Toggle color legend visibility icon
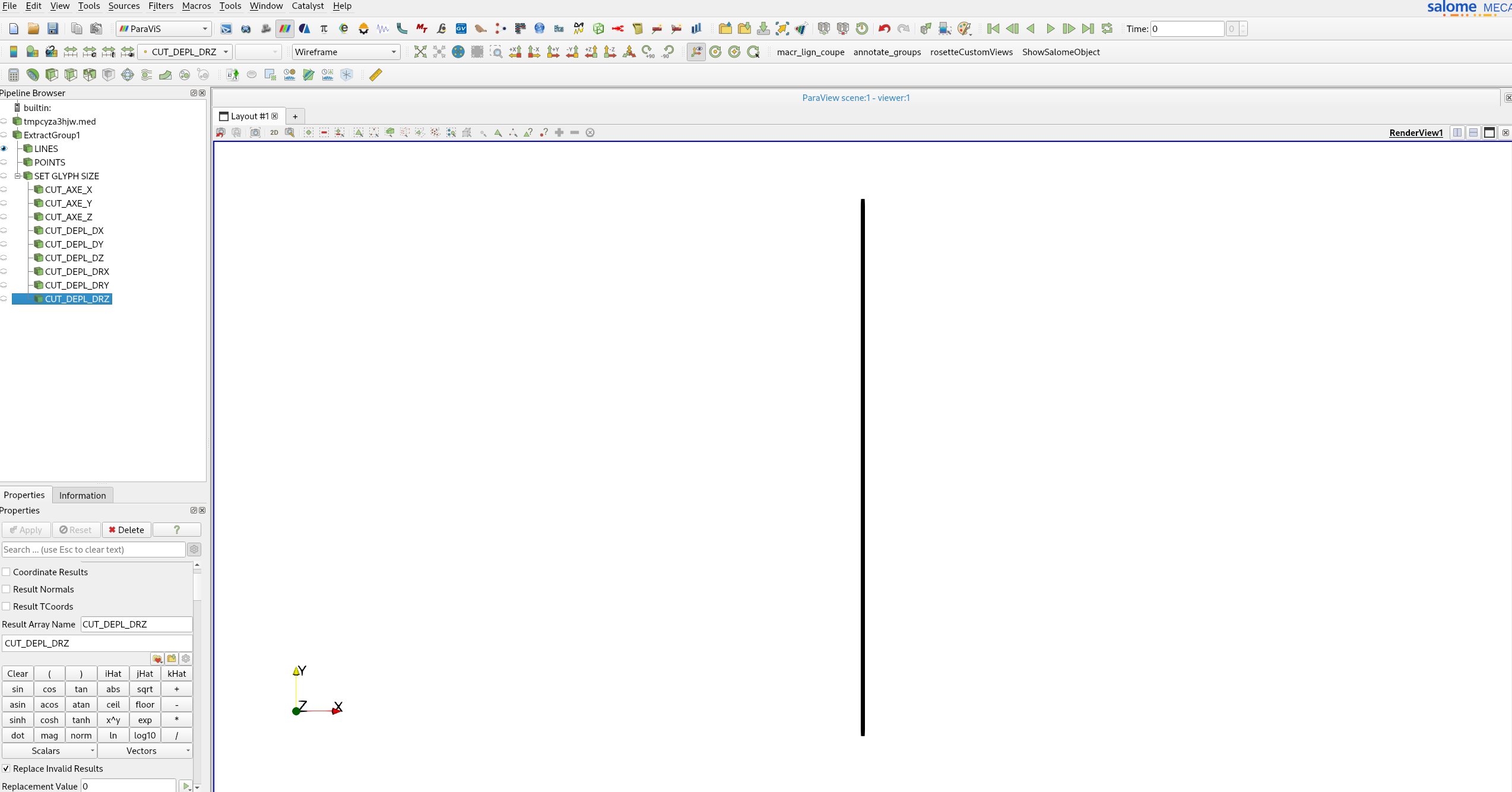The width and height of the screenshot is (1512, 792). coord(13,52)
